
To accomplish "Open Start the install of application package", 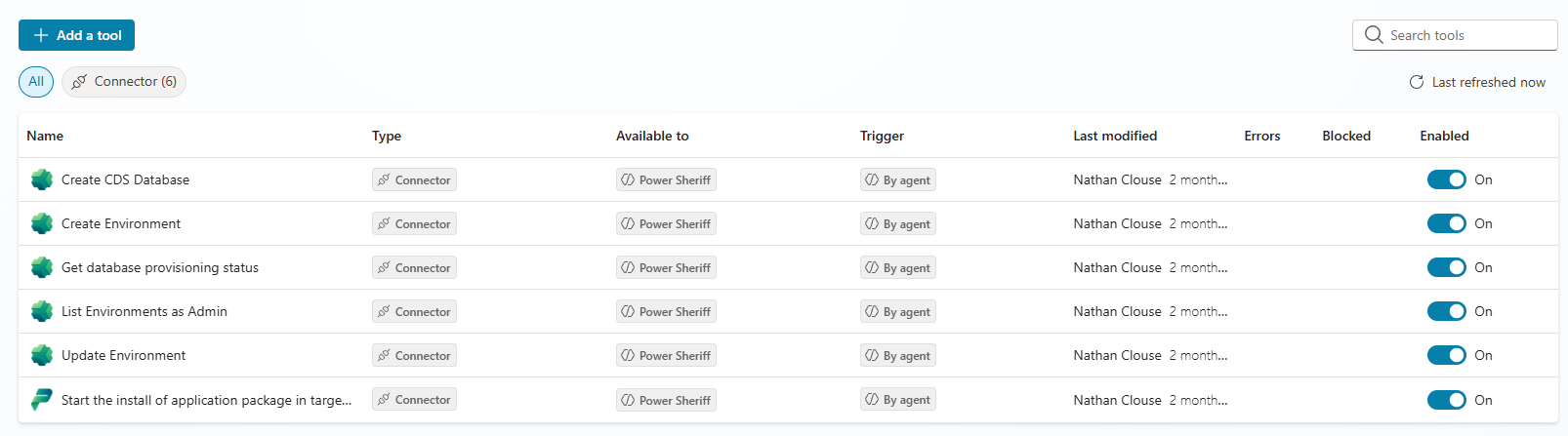I will point(206,400).
